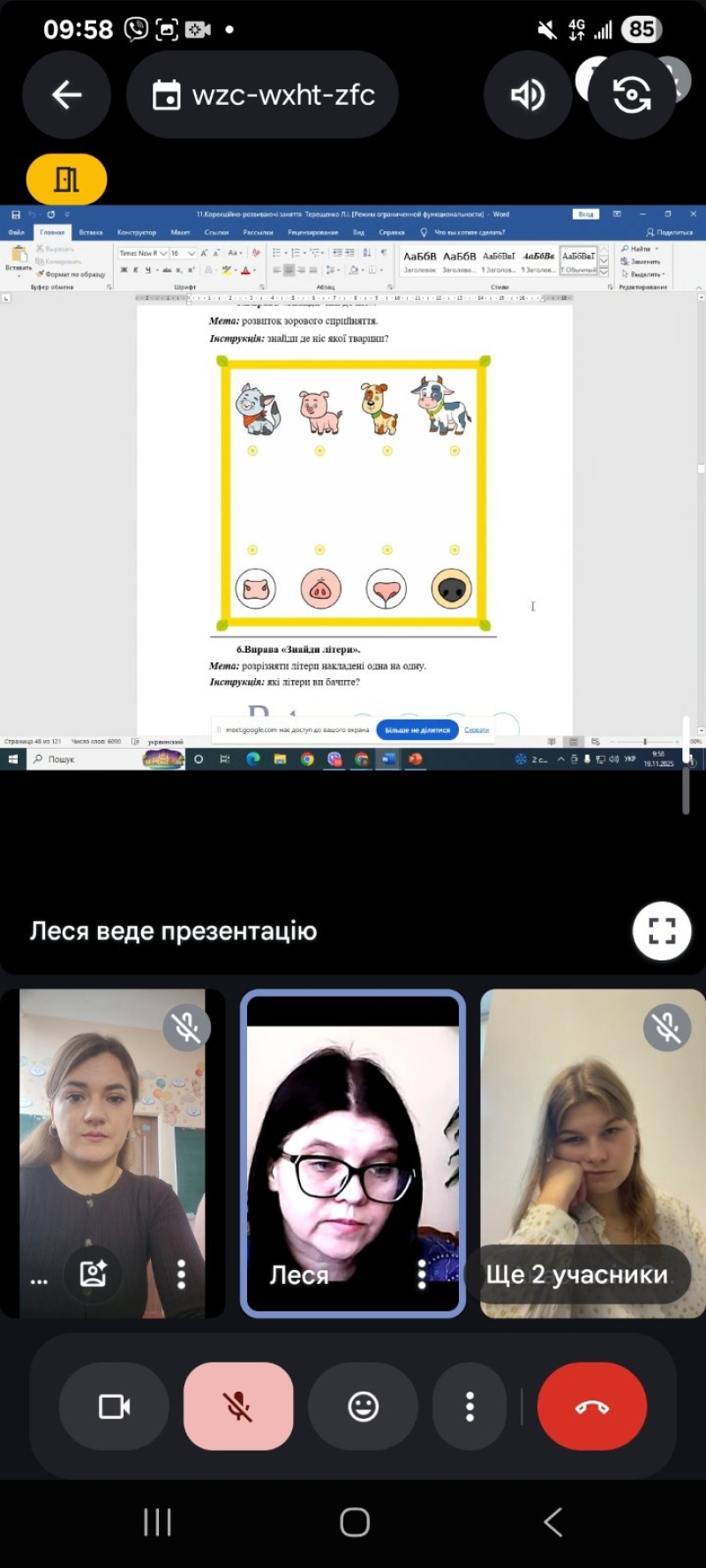Screen dimensions: 706x1568
Task: Open the emoji reactions button
Action: click(363, 1406)
